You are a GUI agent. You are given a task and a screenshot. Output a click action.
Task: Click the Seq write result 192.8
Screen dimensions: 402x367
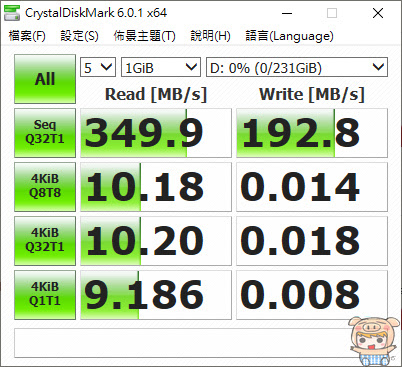click(312, 133)
